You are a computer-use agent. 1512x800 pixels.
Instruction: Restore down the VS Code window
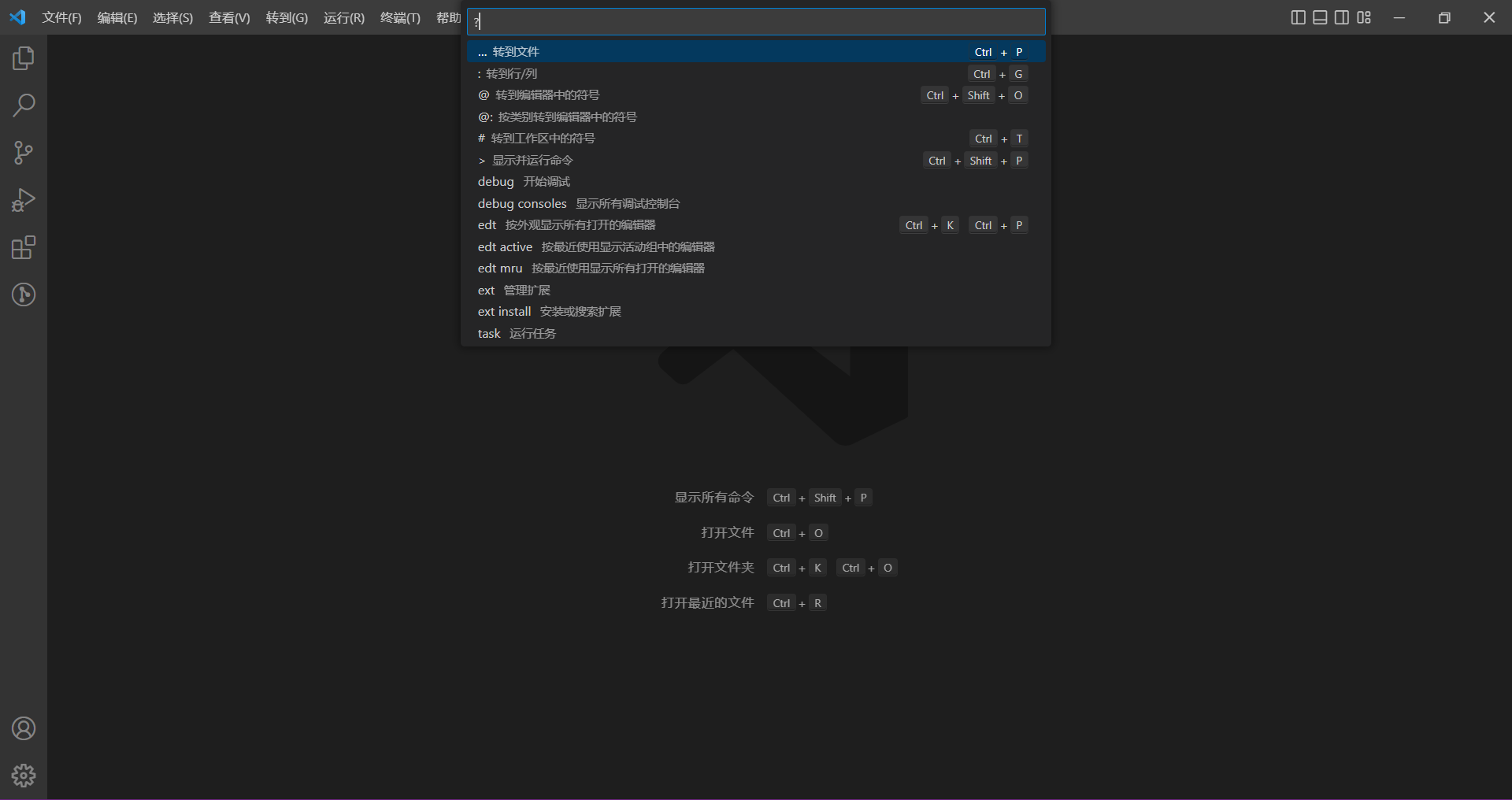point(1444,17)
